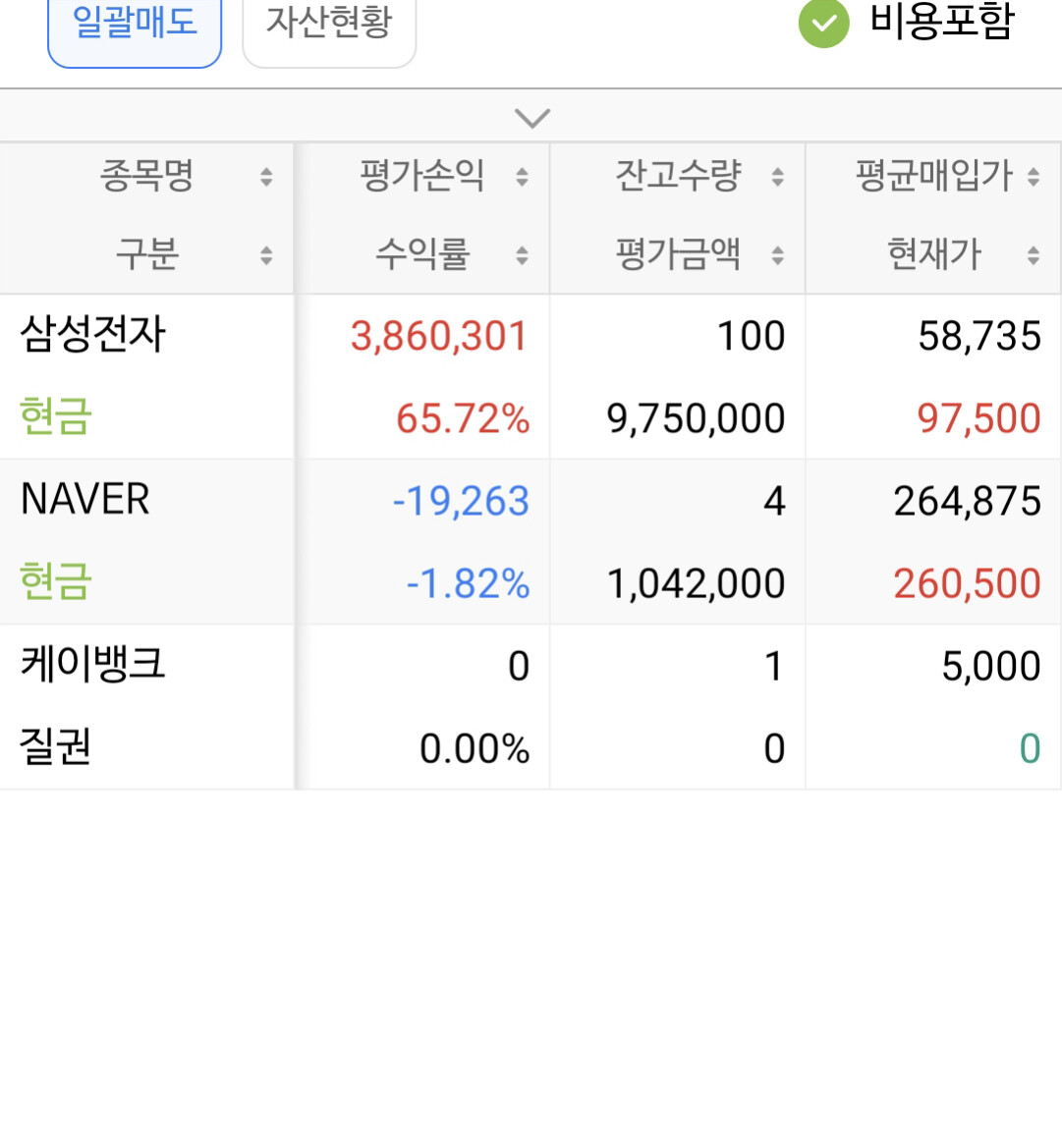Sort by 잔고수량 using arrow icon
This screenshot has width=1062, height=1148.
[x=777, y=177]
